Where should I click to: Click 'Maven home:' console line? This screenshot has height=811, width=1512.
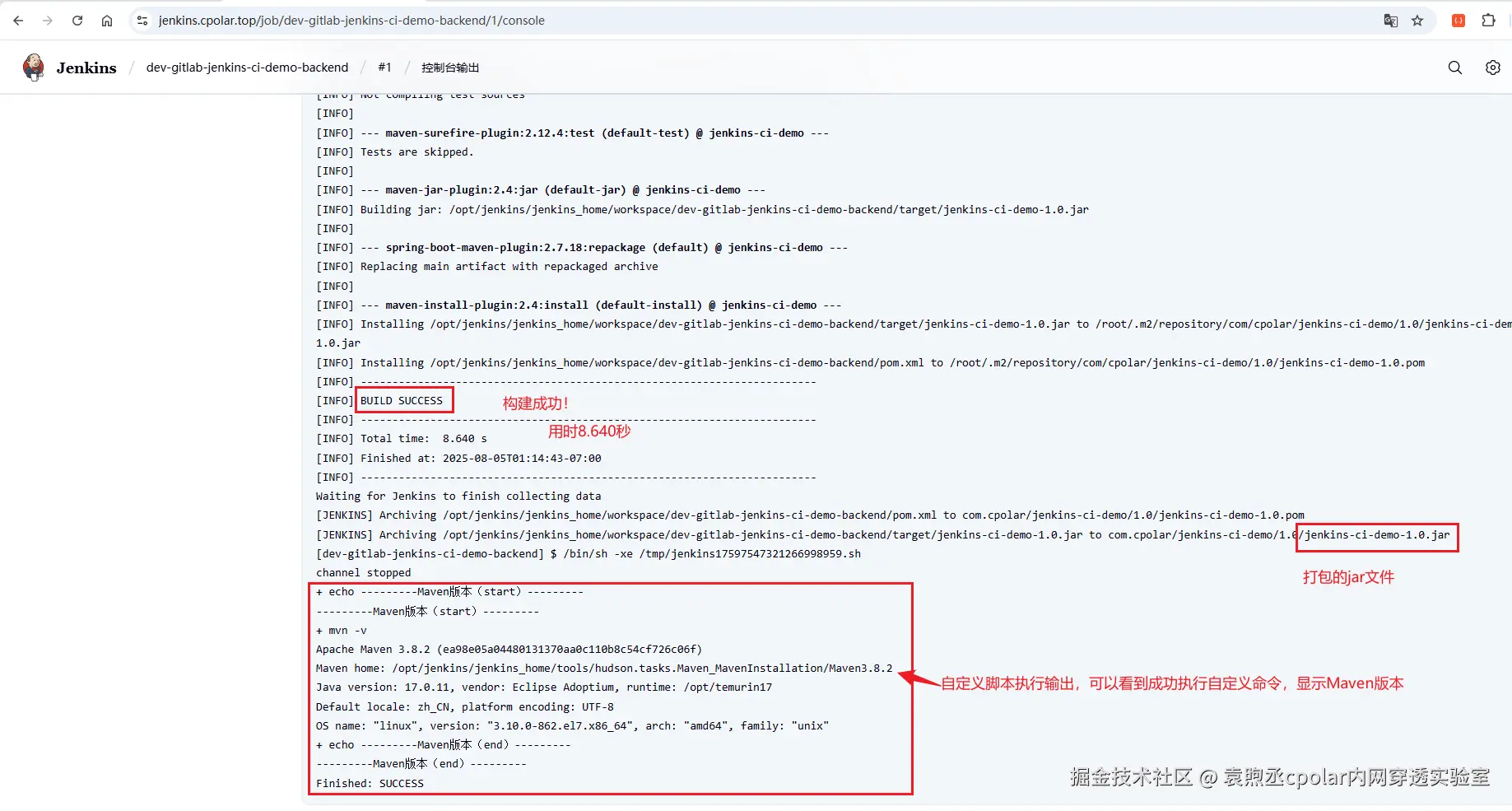point(604,669)
